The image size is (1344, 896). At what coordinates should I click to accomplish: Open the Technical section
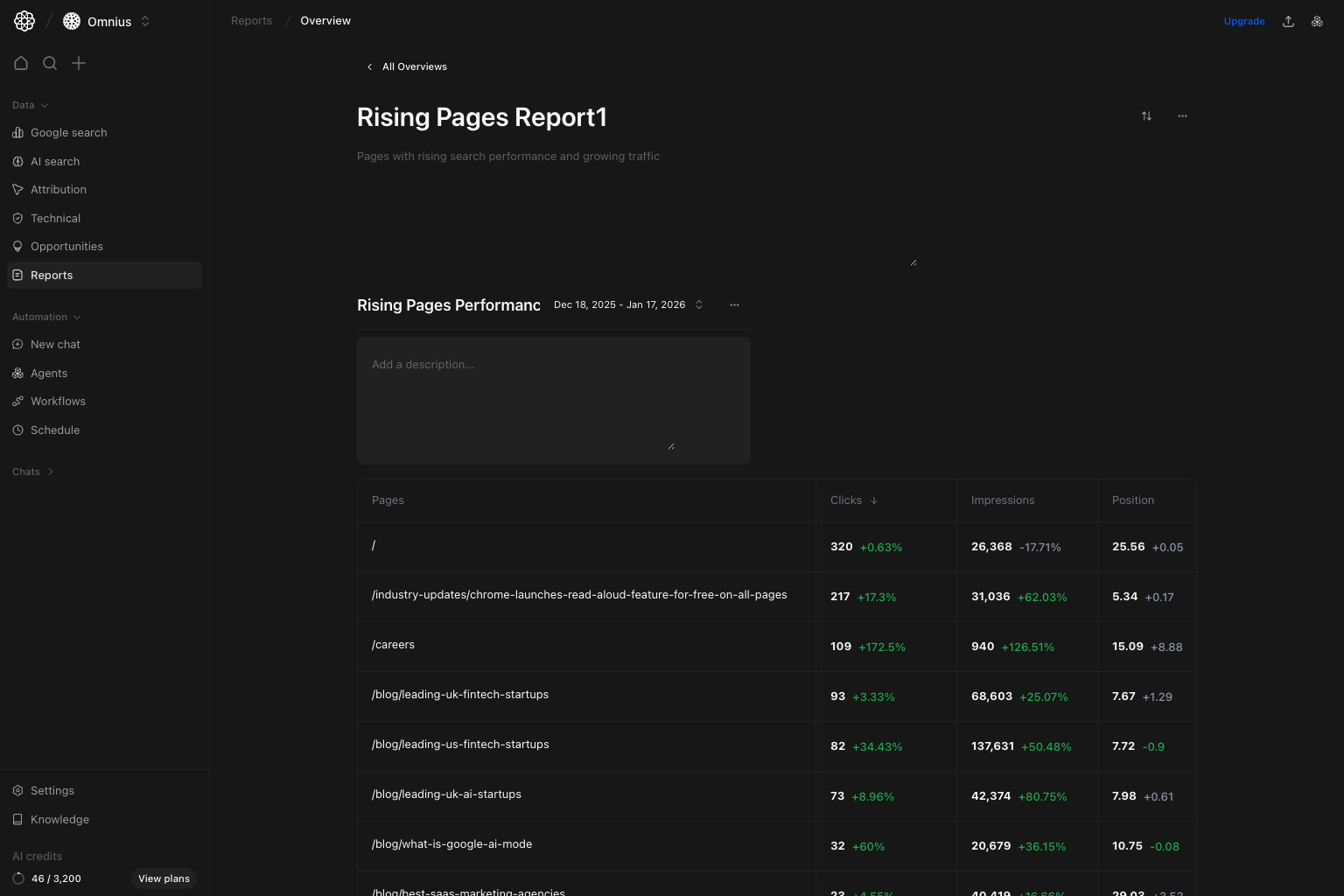55,218
